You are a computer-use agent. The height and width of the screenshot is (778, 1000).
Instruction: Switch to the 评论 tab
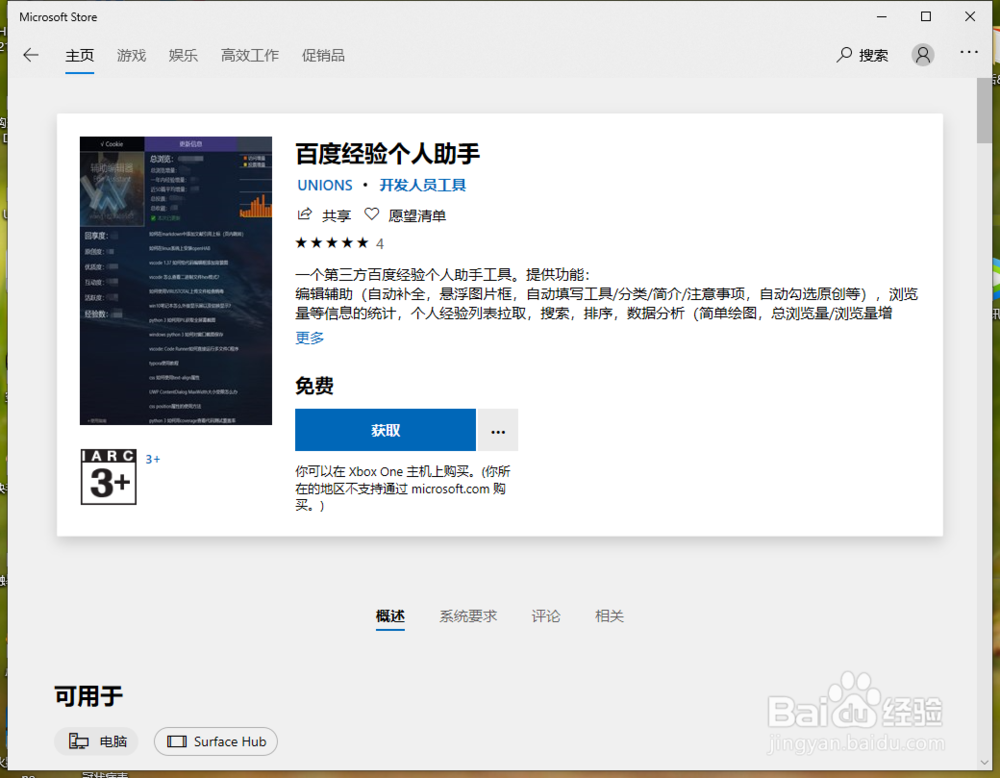546,616
